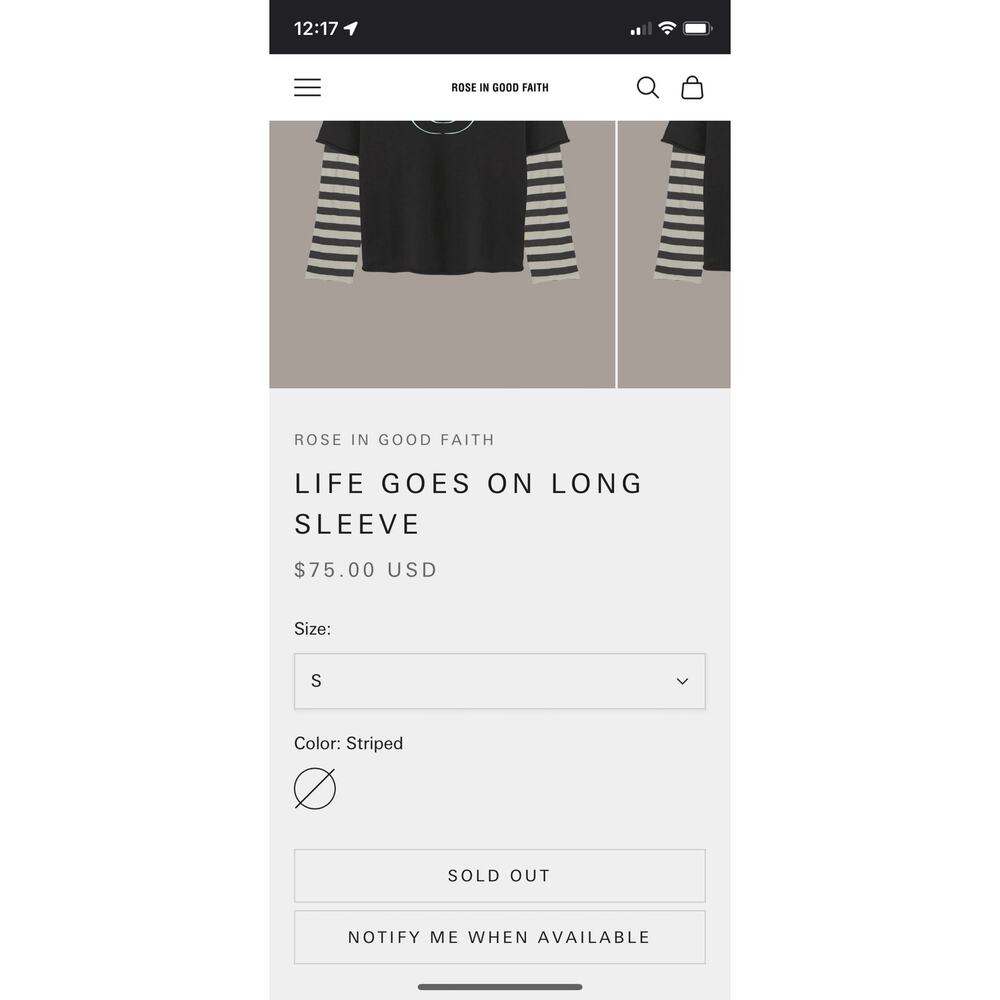
Task: Tap the Rose In Good Faith vendor label
Action: [394, 439]
